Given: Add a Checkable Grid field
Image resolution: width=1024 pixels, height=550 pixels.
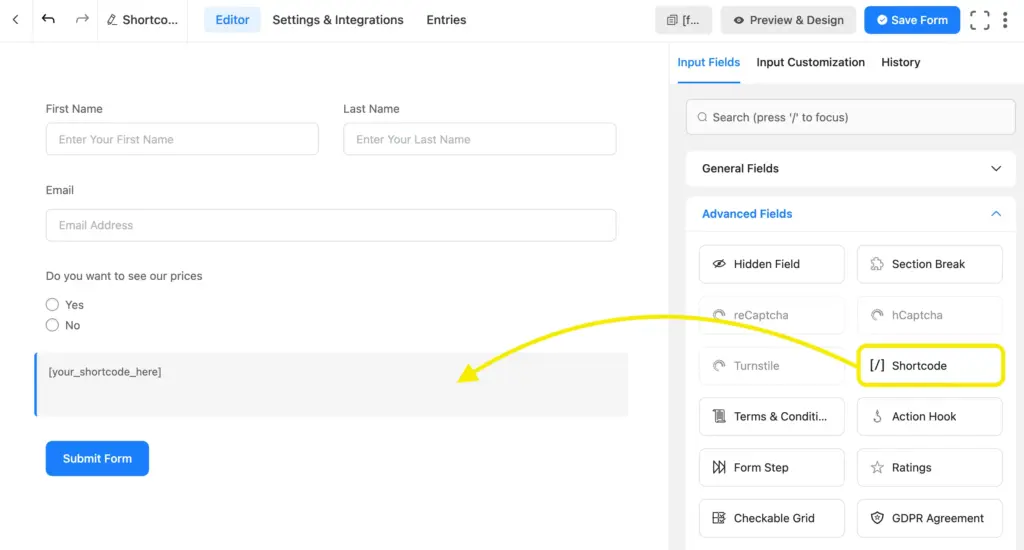Looking at the screenshot, I should [771, 518].
